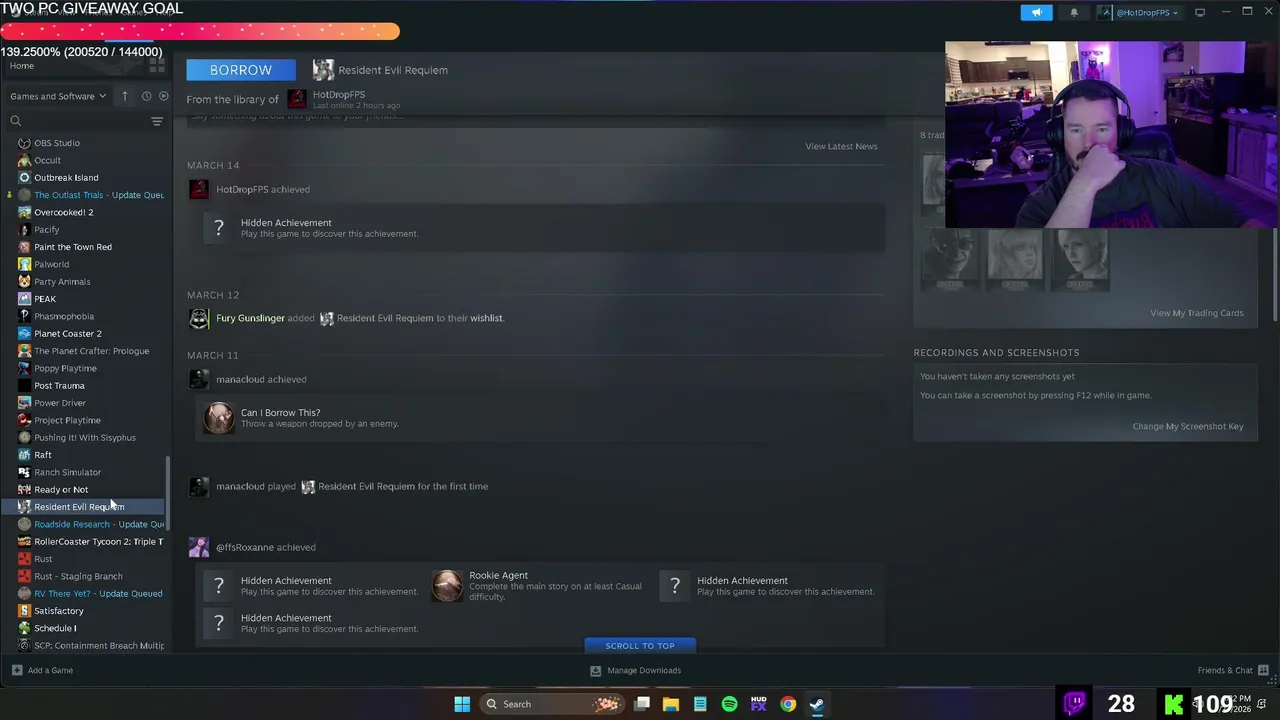Click the library list scrollbar
The width and height of the screenshot is (1280, 720).
coord(168,494)
